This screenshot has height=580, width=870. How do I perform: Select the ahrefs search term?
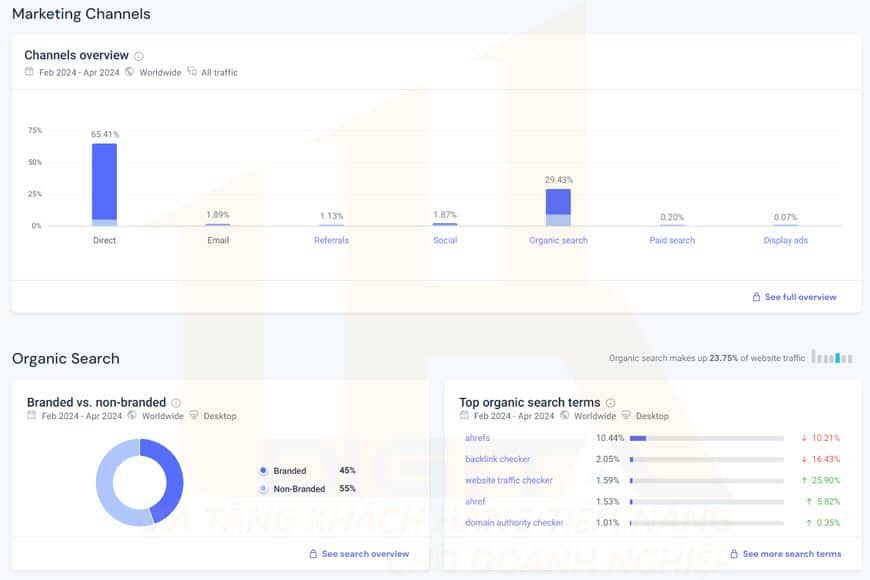coord(477,438)
